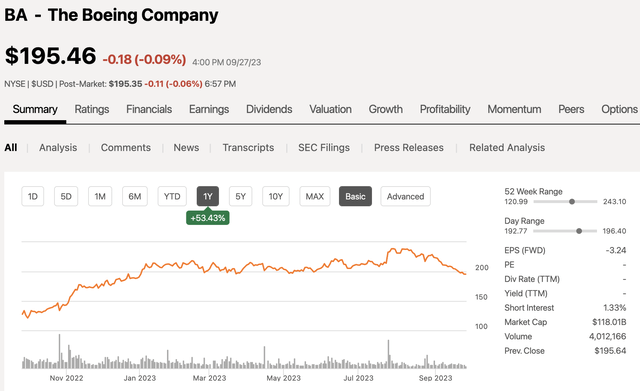This screenshot has height=391, width=640.
Task: Set chart range to 6M
Action: coord(135,196)
